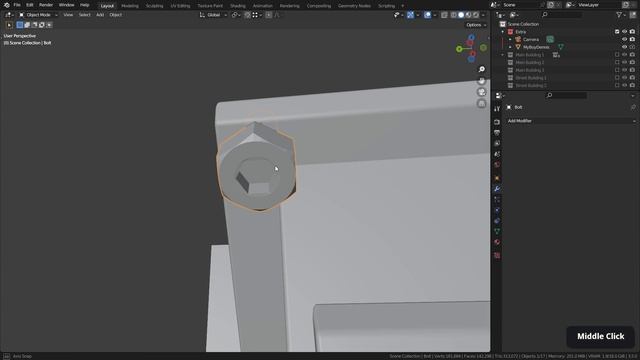Image resolution: width=640 pixels, height=360 pixels.
Task: Open the Object Mode dropdown
Action: click(x=38, y=15)
